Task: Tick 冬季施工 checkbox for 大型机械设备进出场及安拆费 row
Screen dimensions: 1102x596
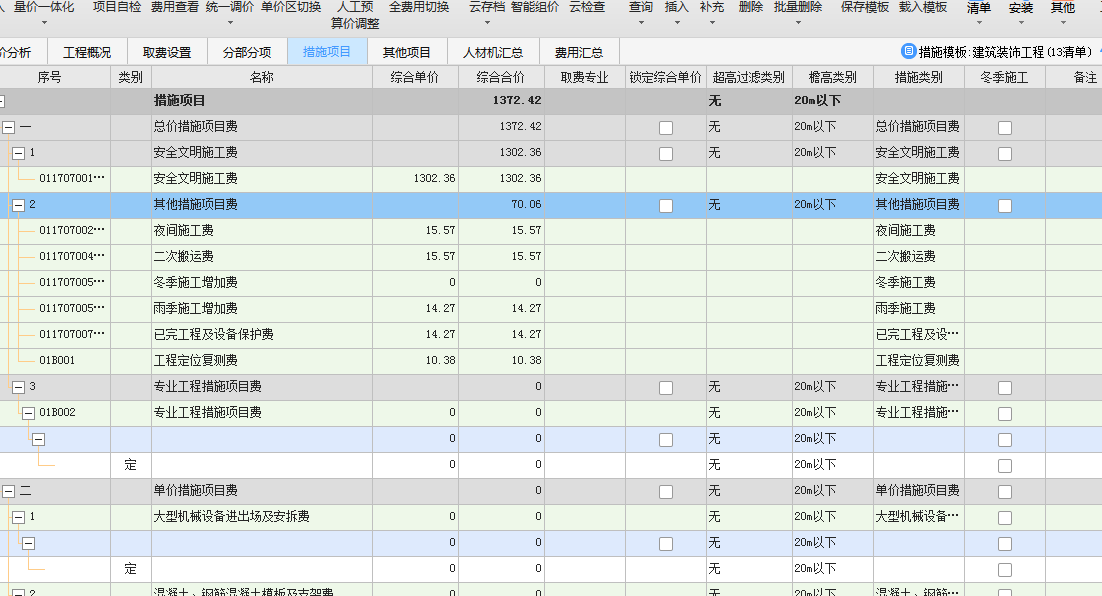Action: [x=1005, y=517]
